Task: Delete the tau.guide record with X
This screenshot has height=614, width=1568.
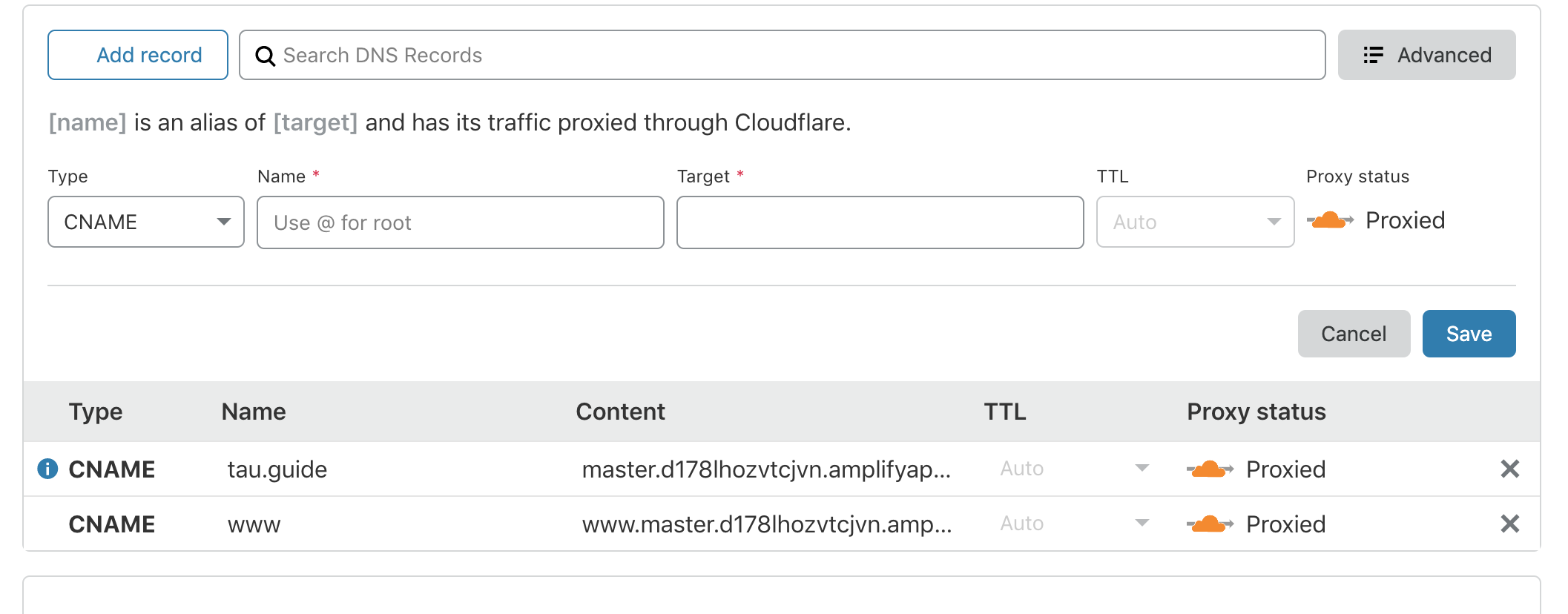Action: click(1509, 469)
